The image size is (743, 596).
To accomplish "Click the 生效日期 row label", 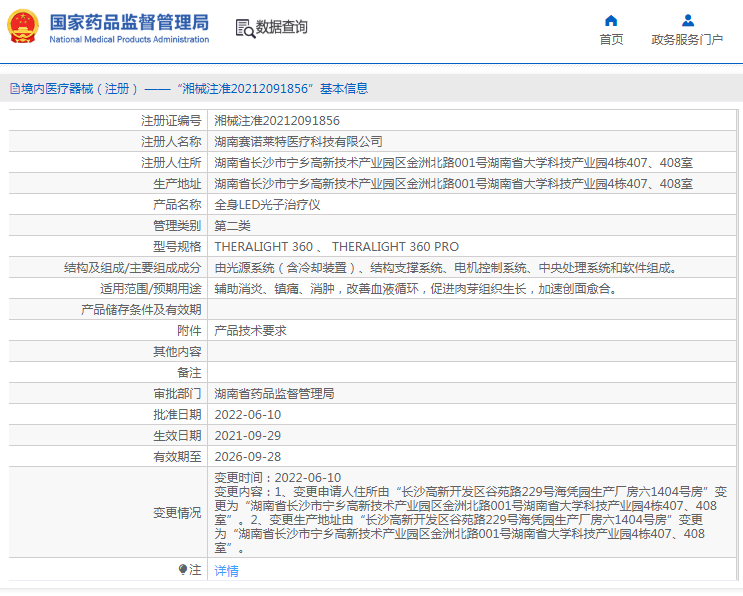I will coord(177,435).
